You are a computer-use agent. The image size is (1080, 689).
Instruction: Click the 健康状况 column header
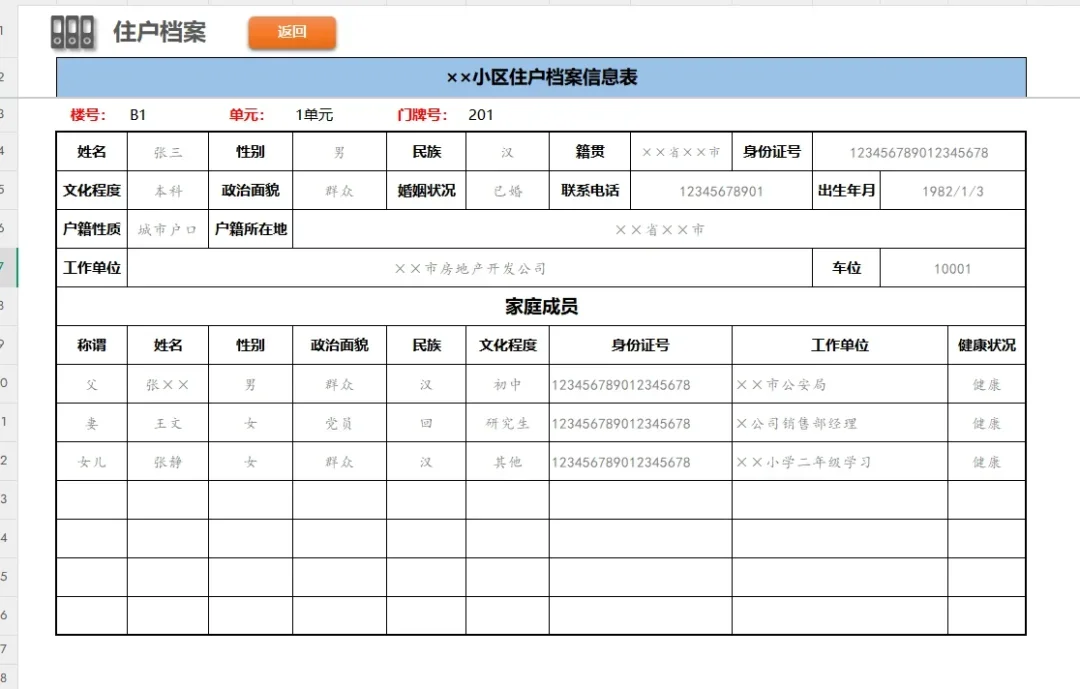pos(987,345)
